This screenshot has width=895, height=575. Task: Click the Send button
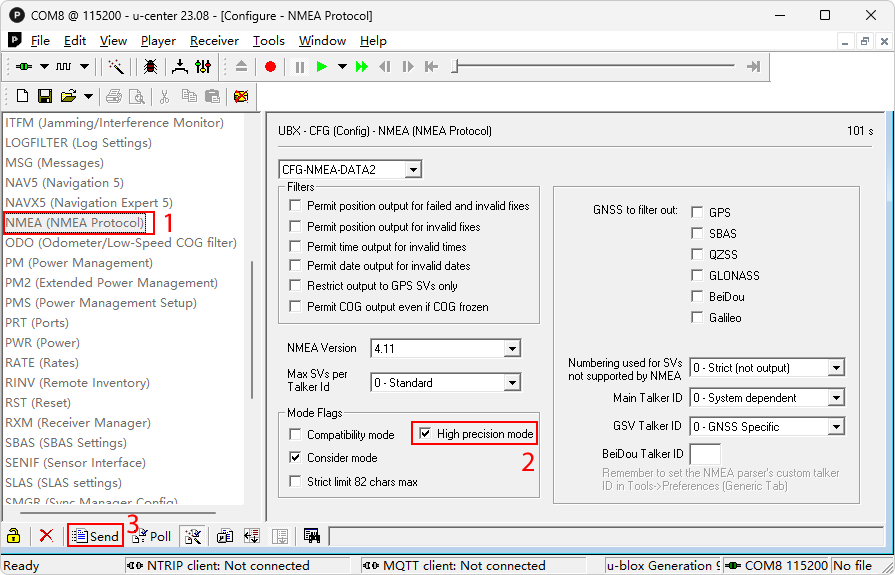95,536
